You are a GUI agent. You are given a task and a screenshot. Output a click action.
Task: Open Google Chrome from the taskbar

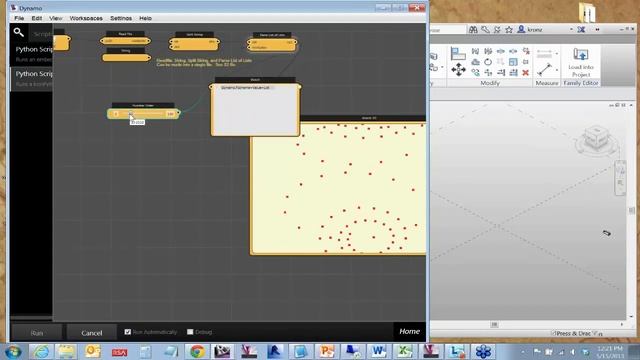[x=197, y=351]
